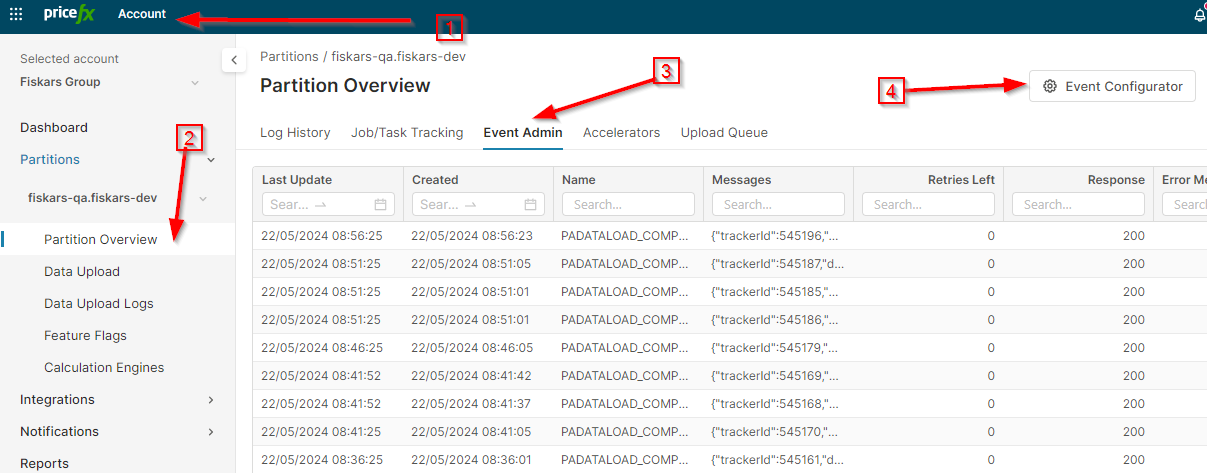The width and height of the screenshot is (1207, 473).
Task: Click the Event Configurator button
Action: point(1112,86)
